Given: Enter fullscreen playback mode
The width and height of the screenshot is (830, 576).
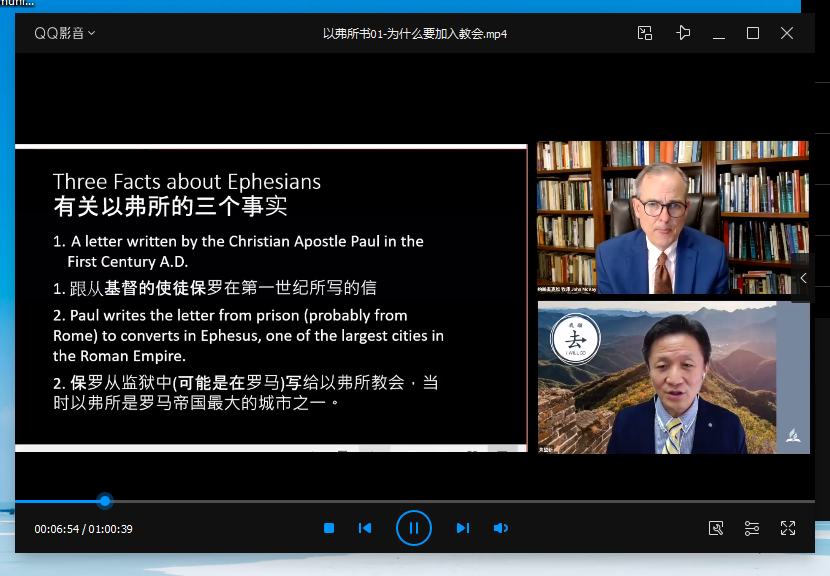Looking at the screenshot, I should pyautogui.click(x=787, y=528).
